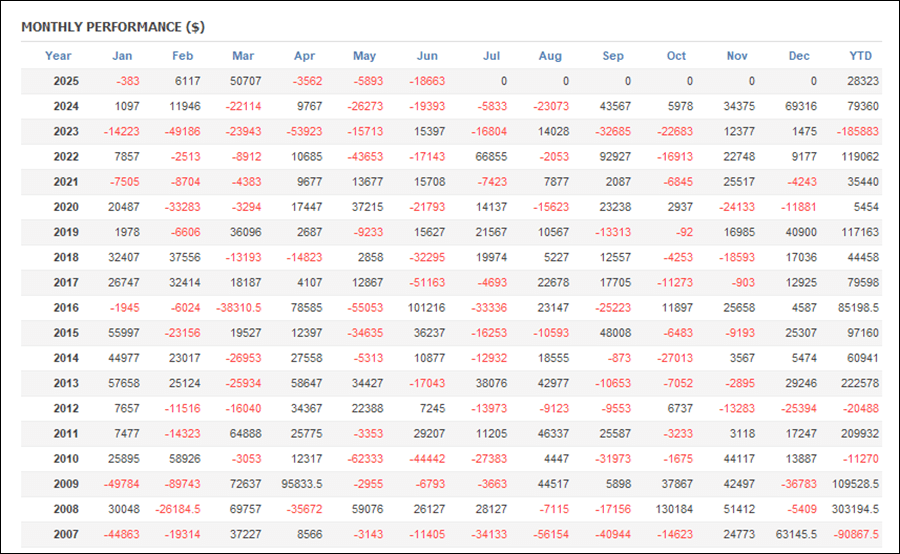Select the 2025 year row label

(66, 81)
